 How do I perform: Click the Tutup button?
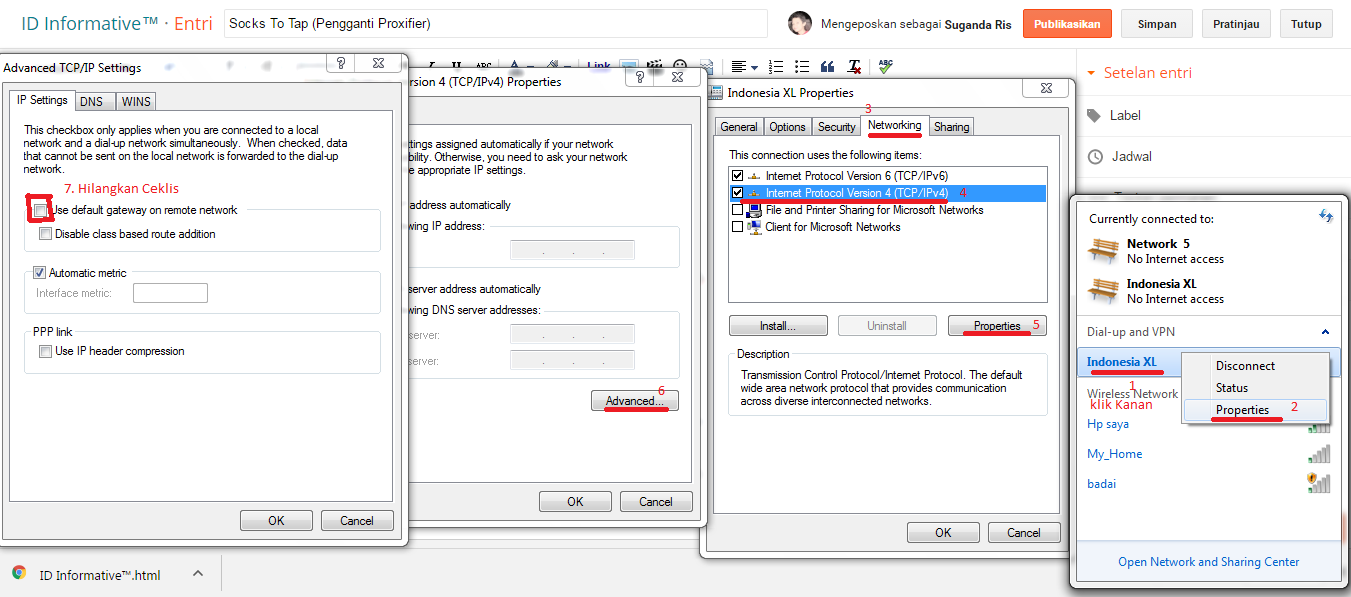[x=1306, y=24]
